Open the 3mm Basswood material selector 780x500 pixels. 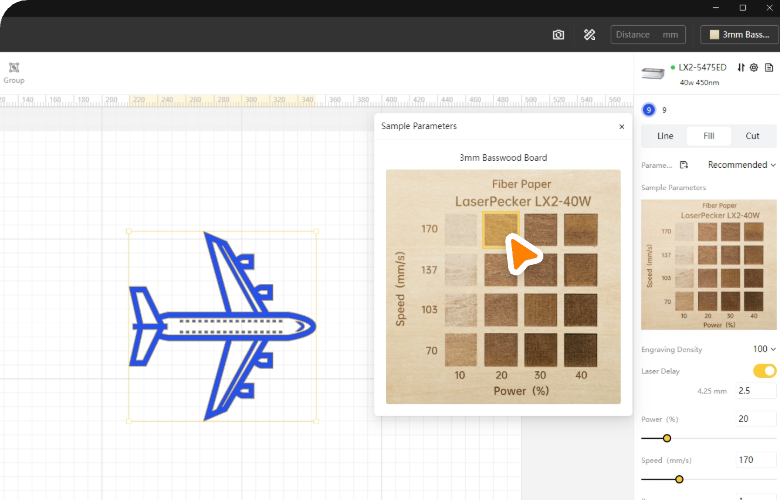coord(738,35)
